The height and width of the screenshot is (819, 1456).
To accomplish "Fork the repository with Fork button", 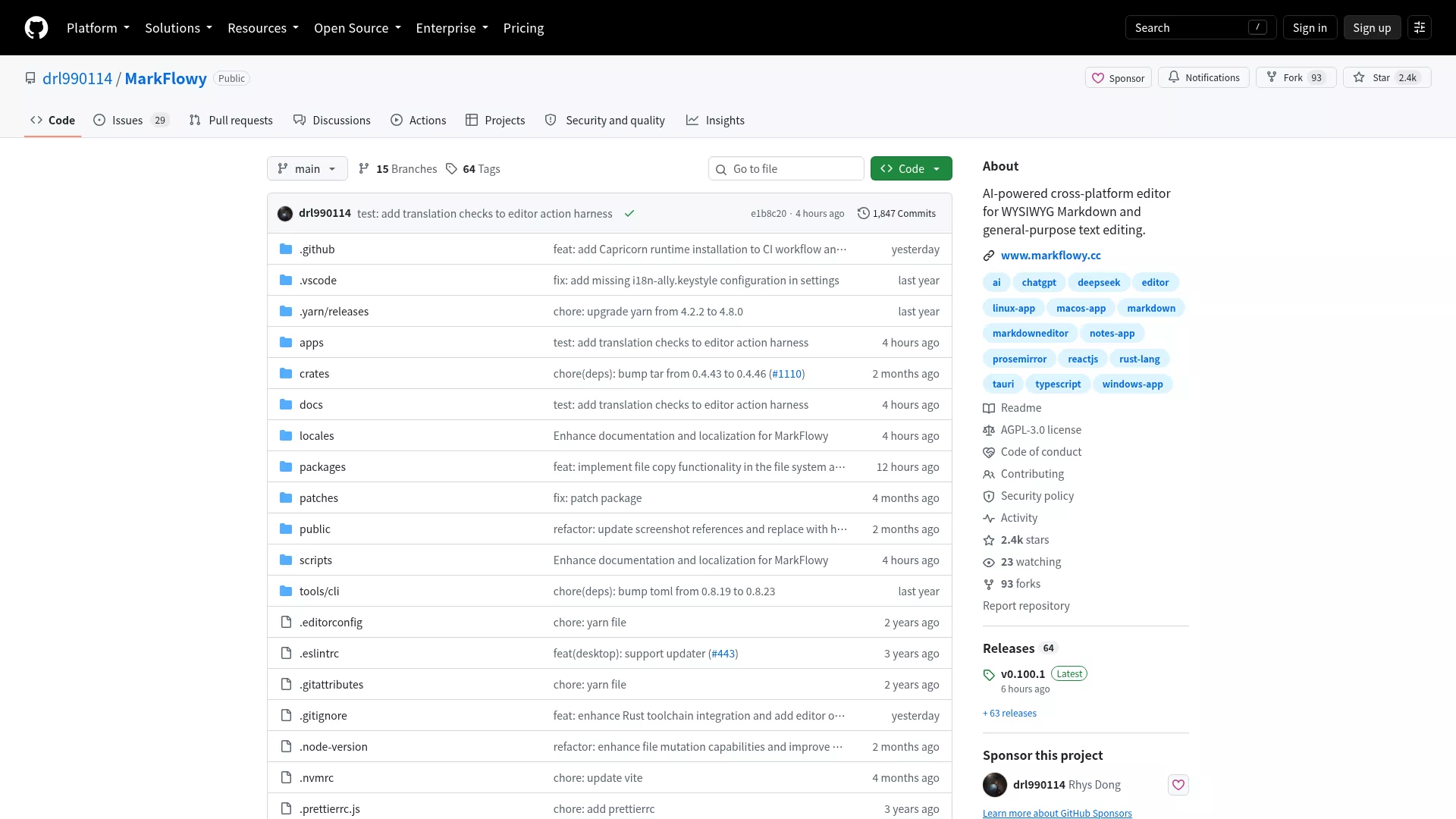I will [1296, 77].
